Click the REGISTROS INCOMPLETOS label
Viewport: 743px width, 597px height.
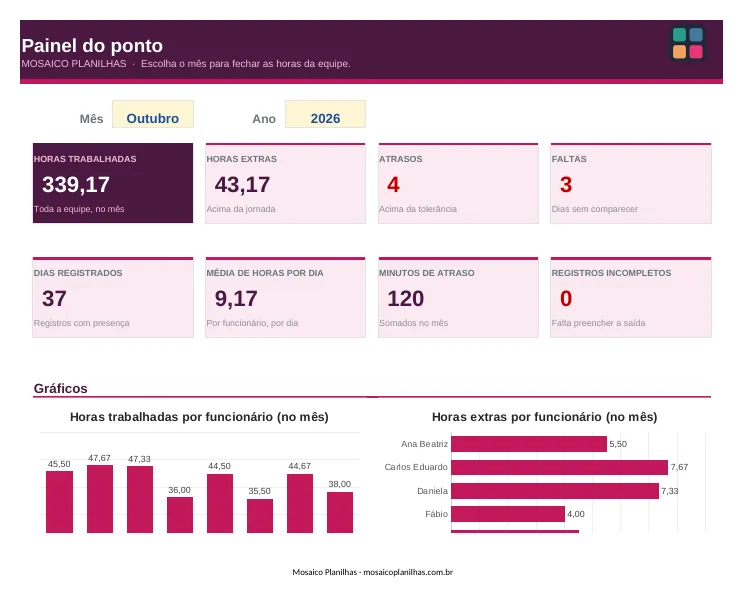[611, 273]
